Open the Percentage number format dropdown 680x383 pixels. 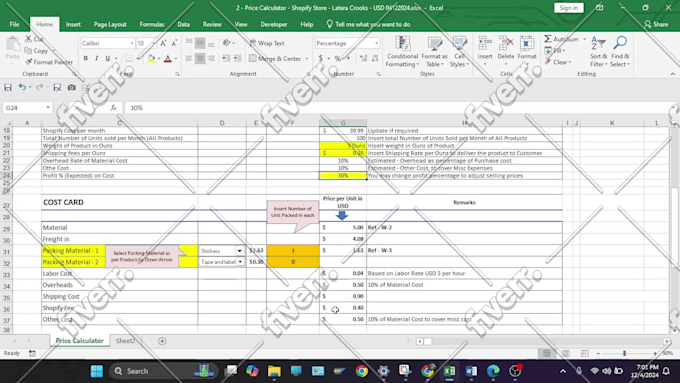(x=376, y=43)
